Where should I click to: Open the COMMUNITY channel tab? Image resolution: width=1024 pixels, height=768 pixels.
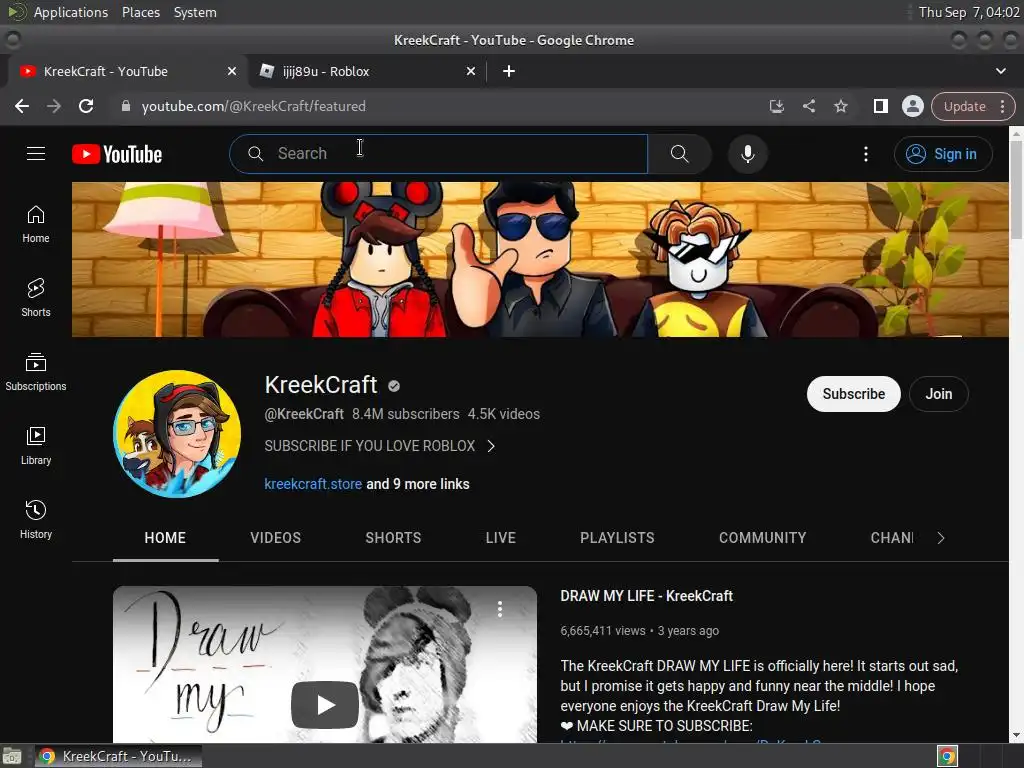click(763, 538)
